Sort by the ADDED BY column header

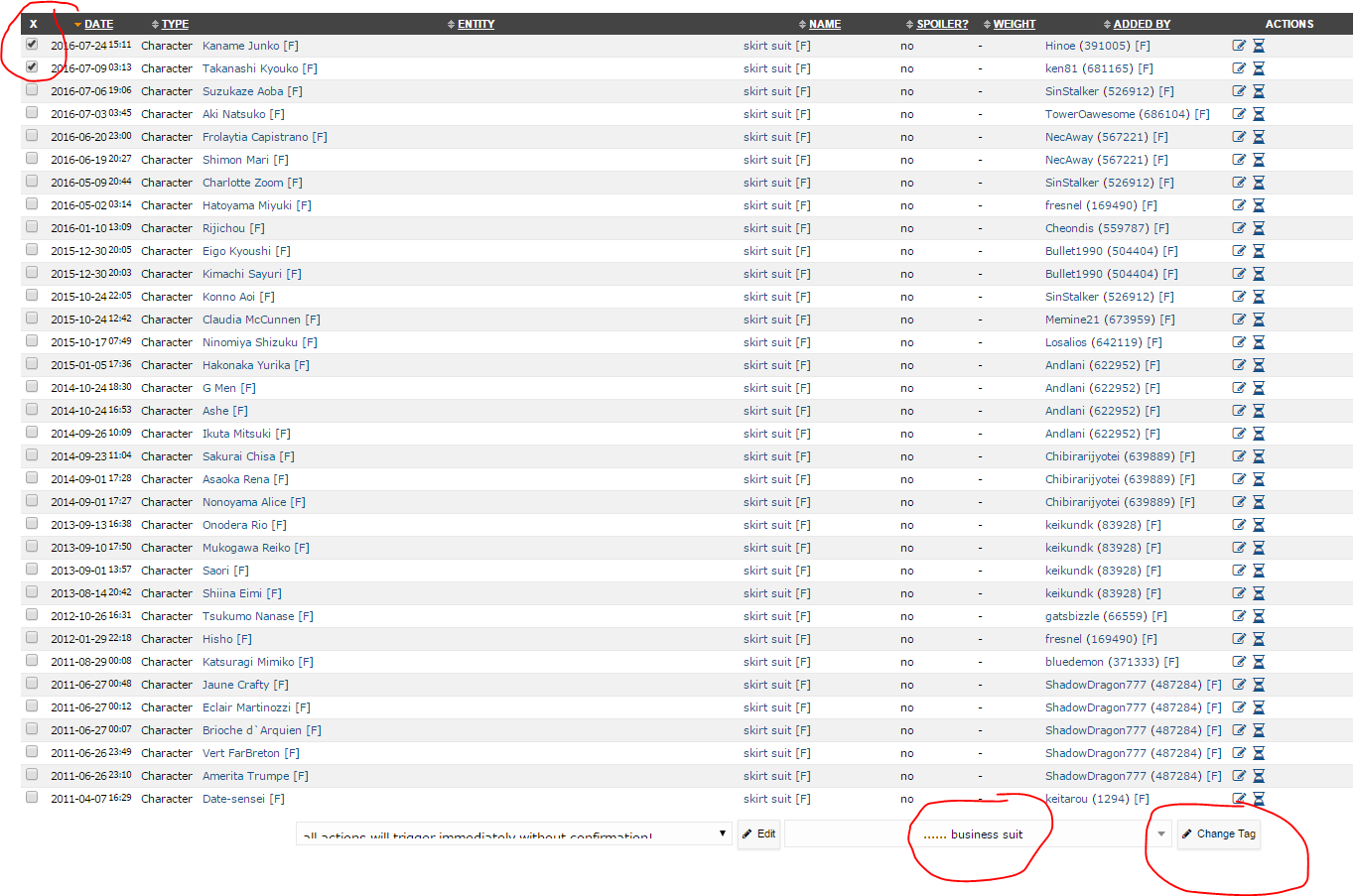coord(1142,24)
